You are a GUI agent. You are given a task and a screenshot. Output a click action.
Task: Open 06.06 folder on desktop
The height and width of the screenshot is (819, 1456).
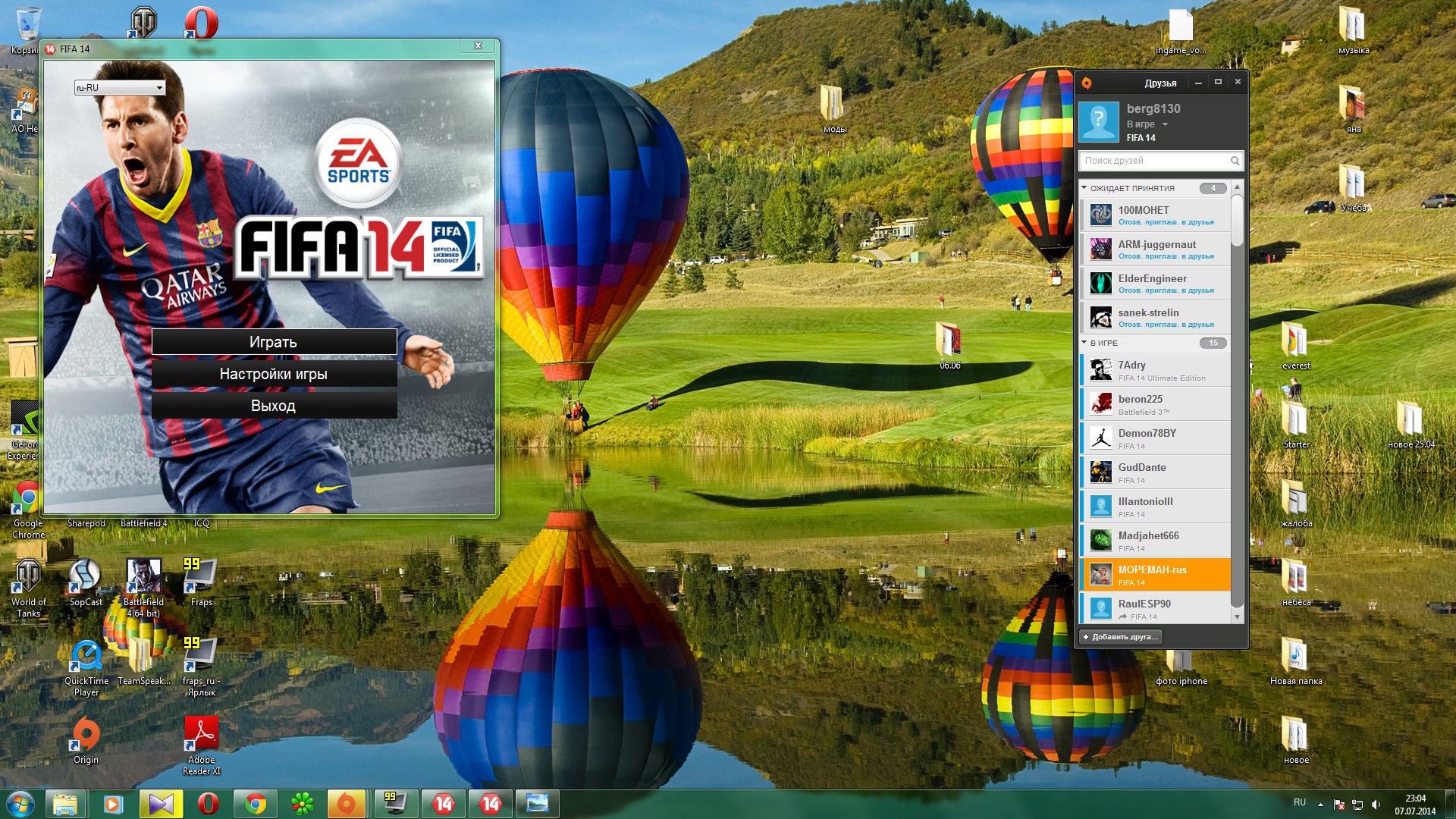point(949,346)
